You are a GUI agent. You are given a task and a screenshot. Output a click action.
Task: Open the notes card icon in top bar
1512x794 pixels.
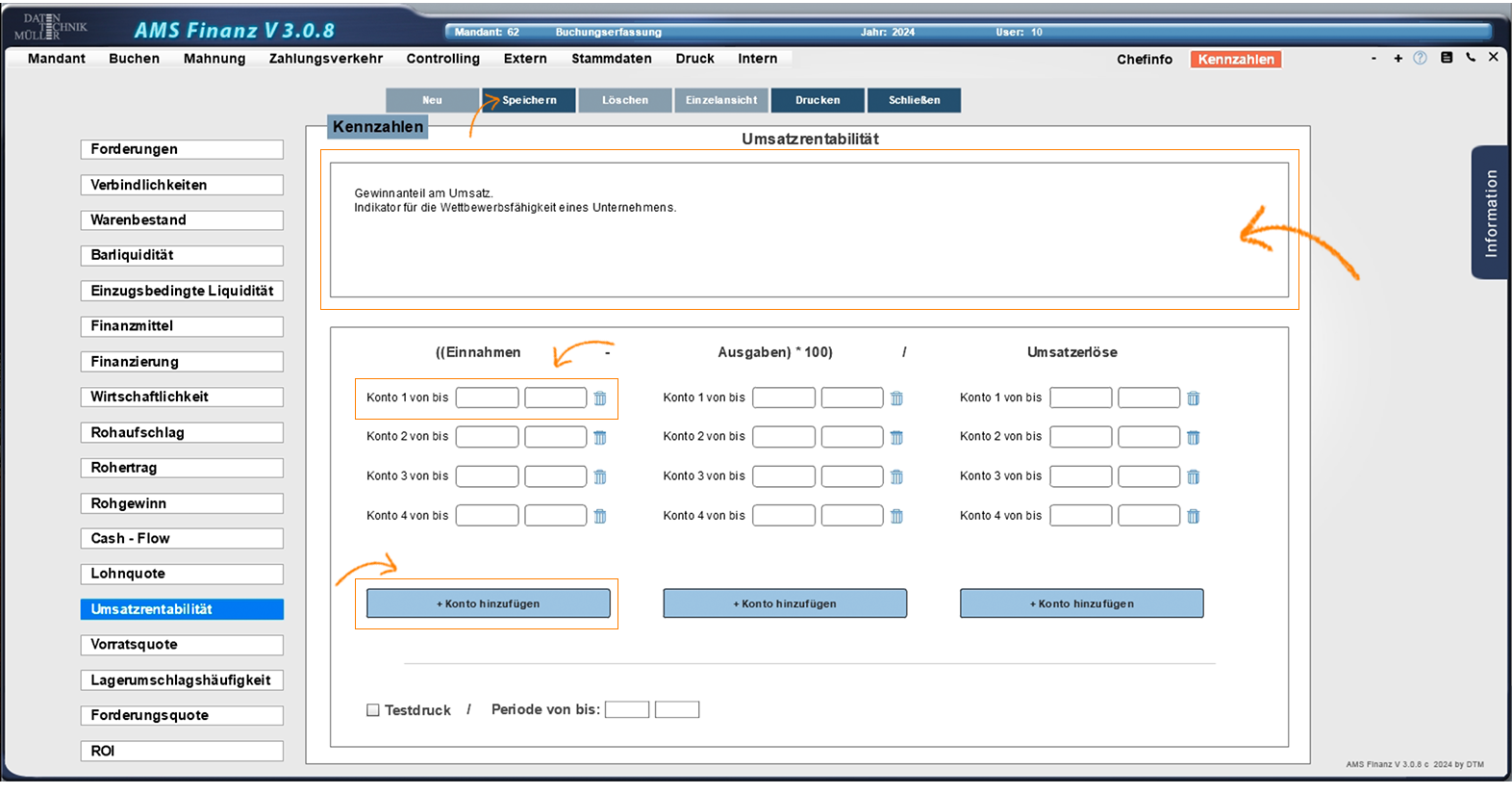[1447, 58]
